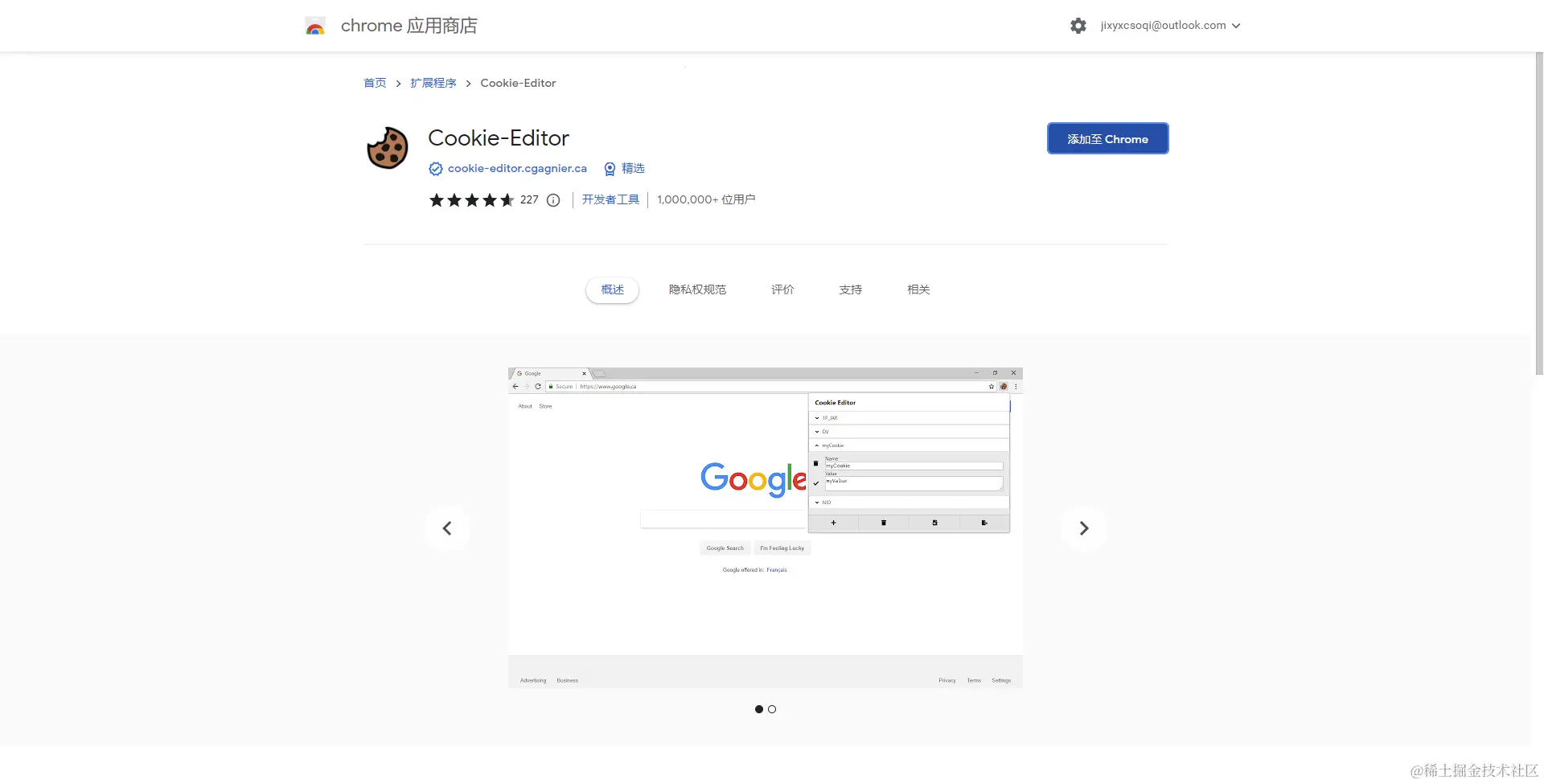Click the Cookie-Editor screenshot preview image

[x=766, y=527]
